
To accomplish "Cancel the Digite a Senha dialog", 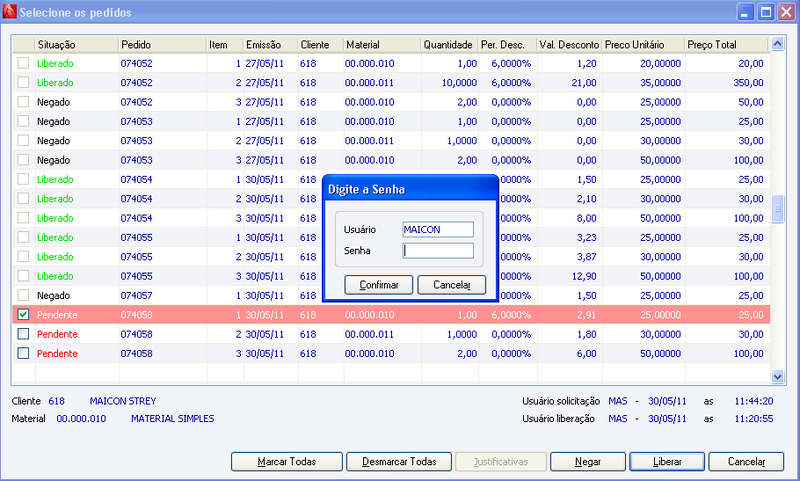I will (x=452, y=285).
